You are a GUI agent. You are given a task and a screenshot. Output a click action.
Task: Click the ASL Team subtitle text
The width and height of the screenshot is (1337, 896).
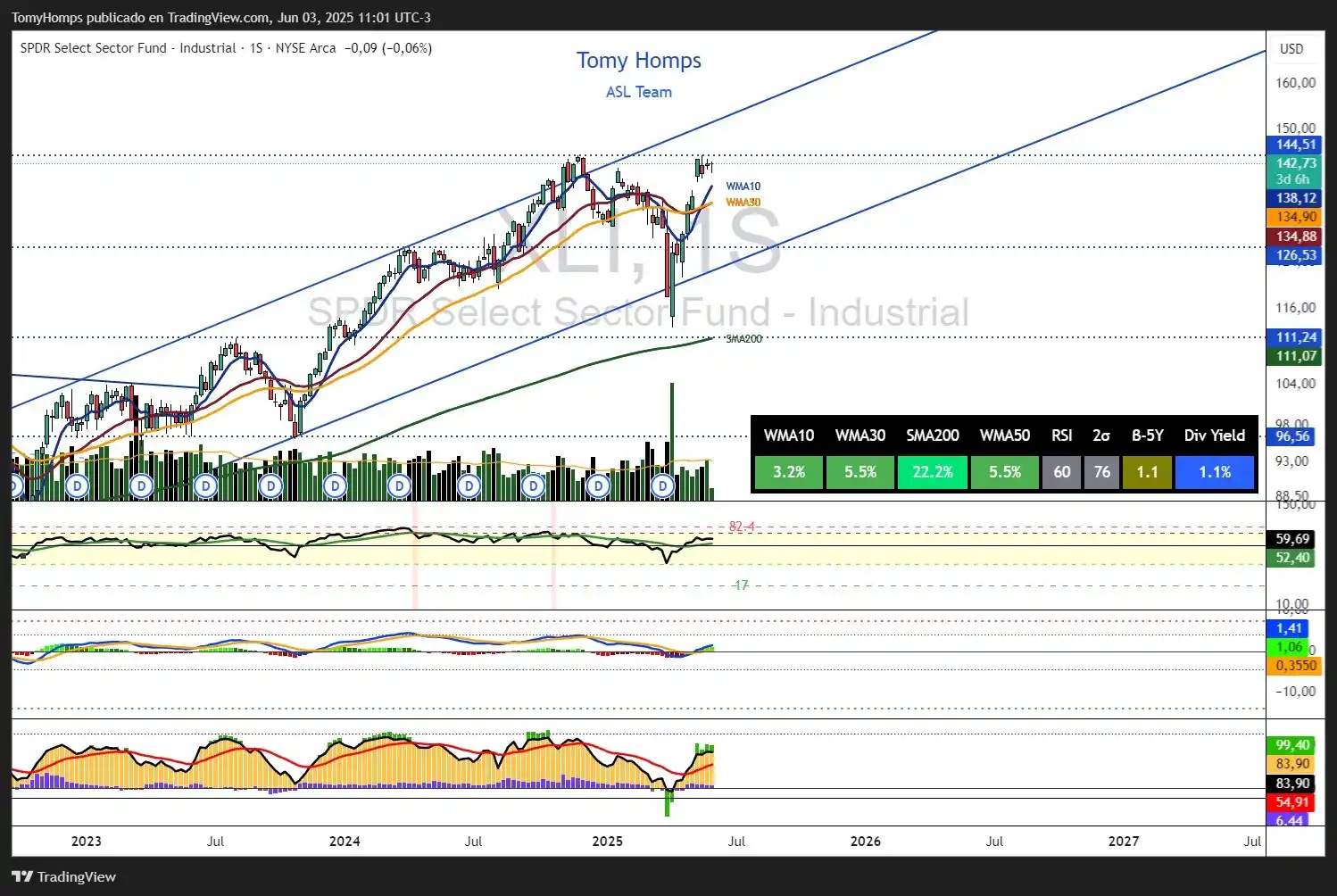coord(639,92)
